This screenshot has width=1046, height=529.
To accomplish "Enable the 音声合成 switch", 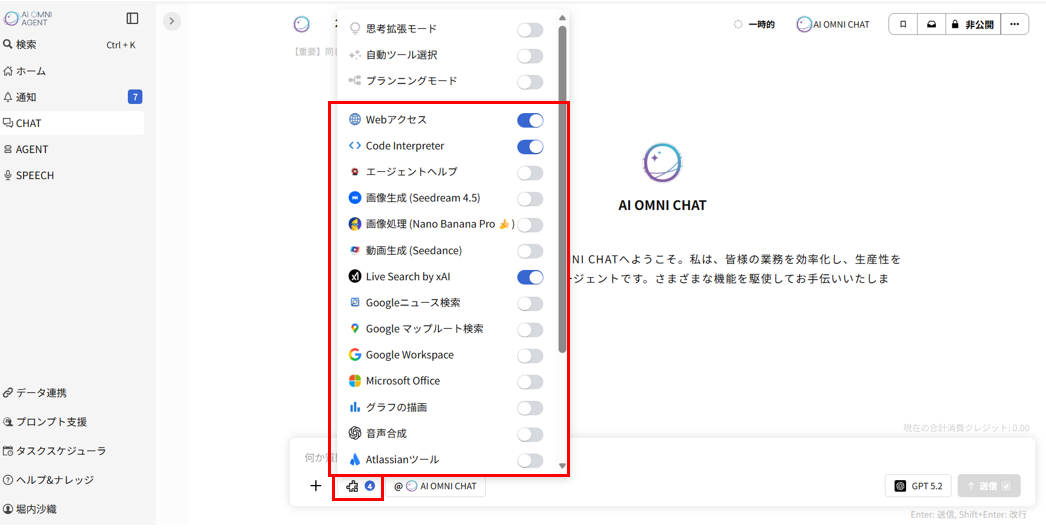I will (530, 434).
